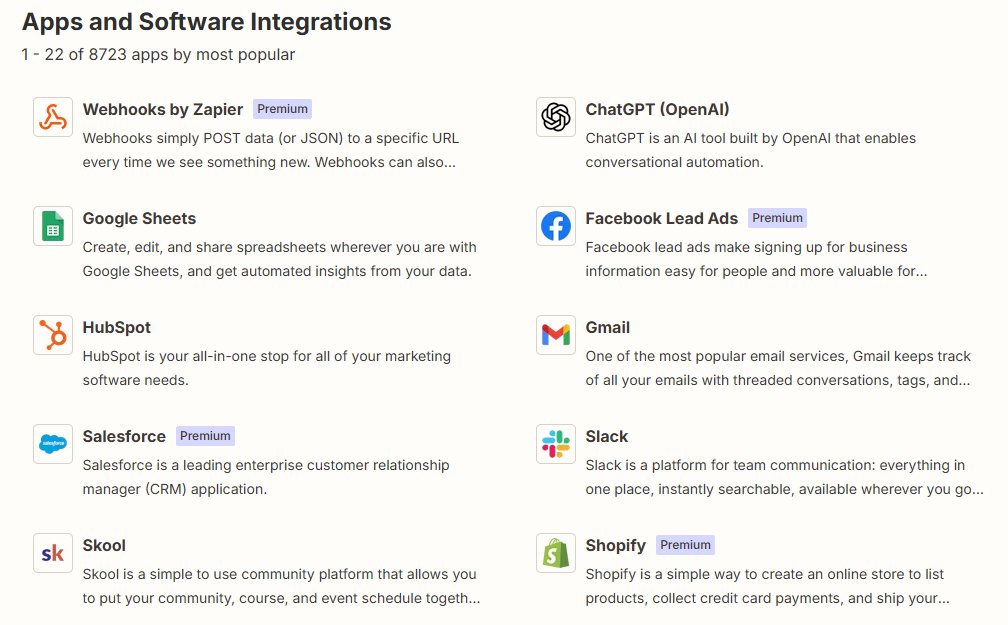Click the Slack logo icon

555,444
